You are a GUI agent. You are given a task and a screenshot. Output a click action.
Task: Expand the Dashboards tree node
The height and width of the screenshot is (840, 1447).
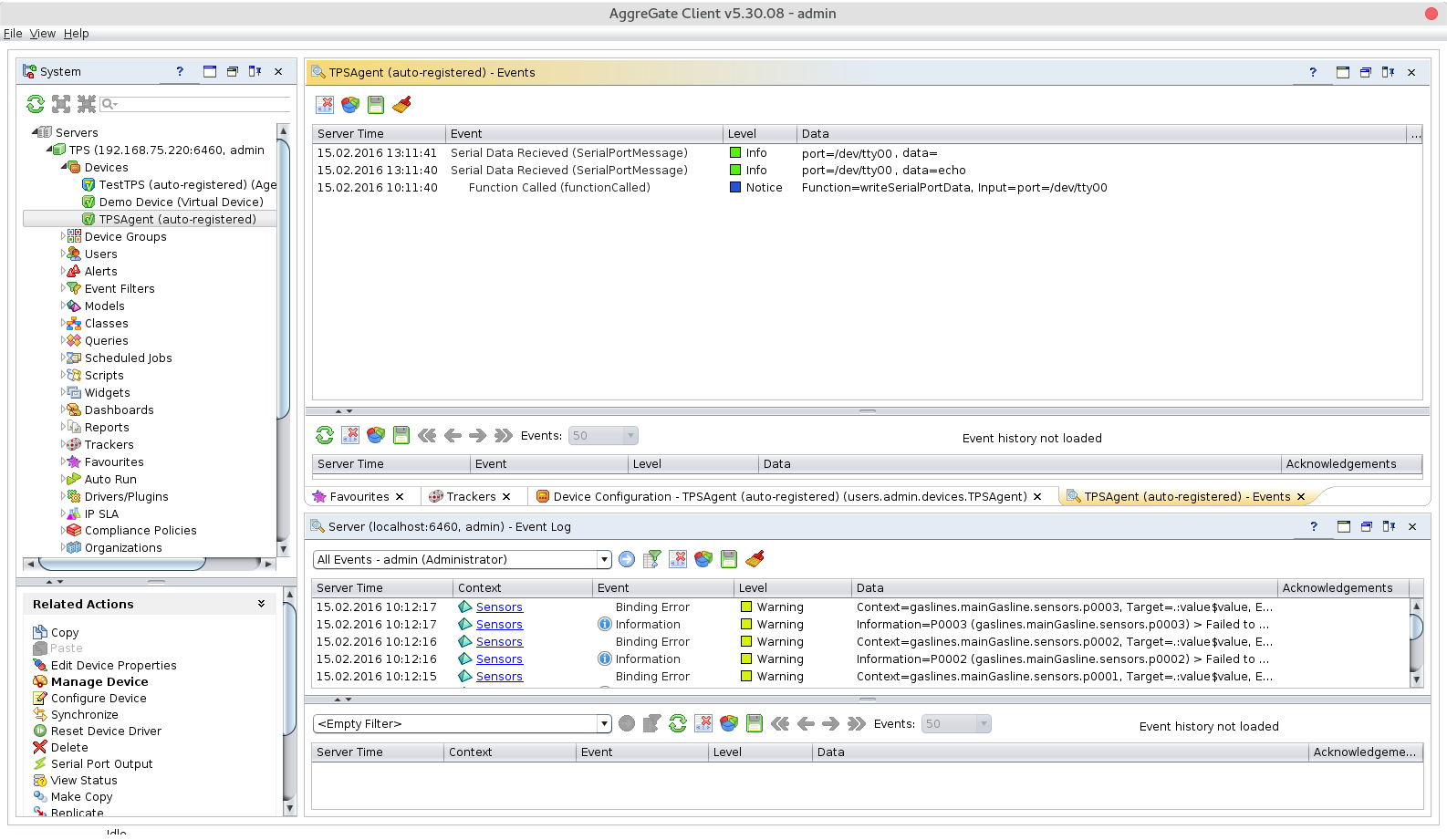click(x=64, y=410)
